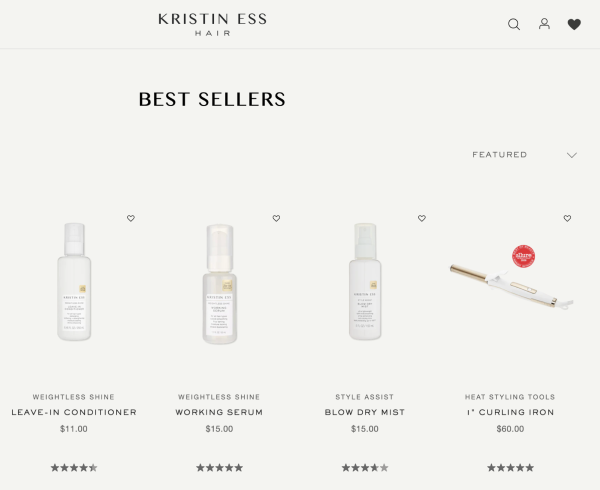Favorite the Working Serum heart
Screen dimensions: 600x490
[x=276, y=218]
